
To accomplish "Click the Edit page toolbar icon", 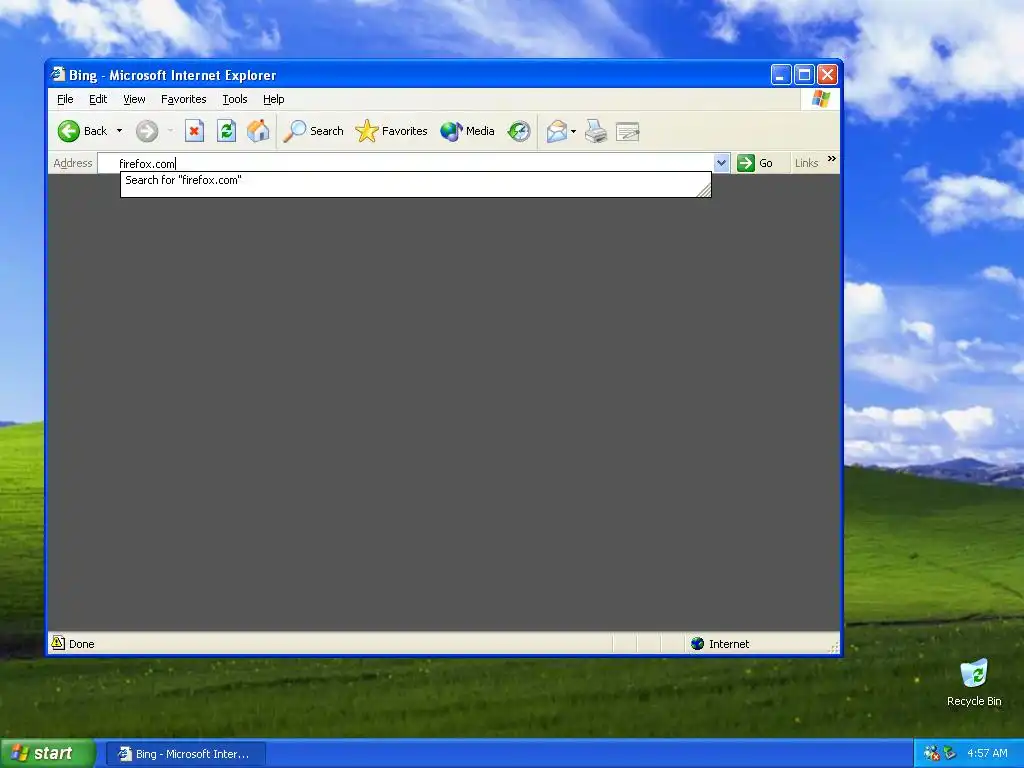I will (x=628, y=131).
